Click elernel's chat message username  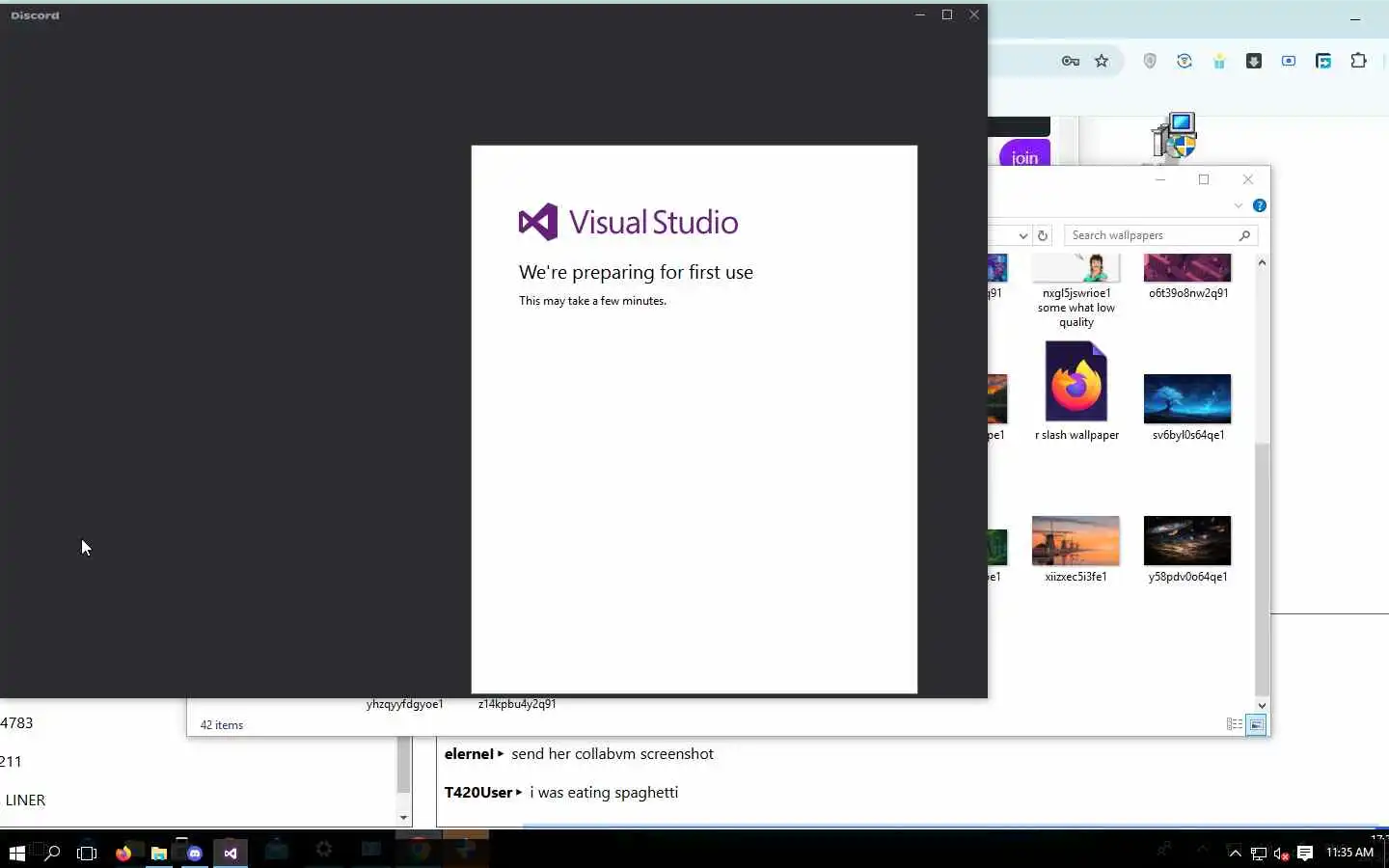469,754
